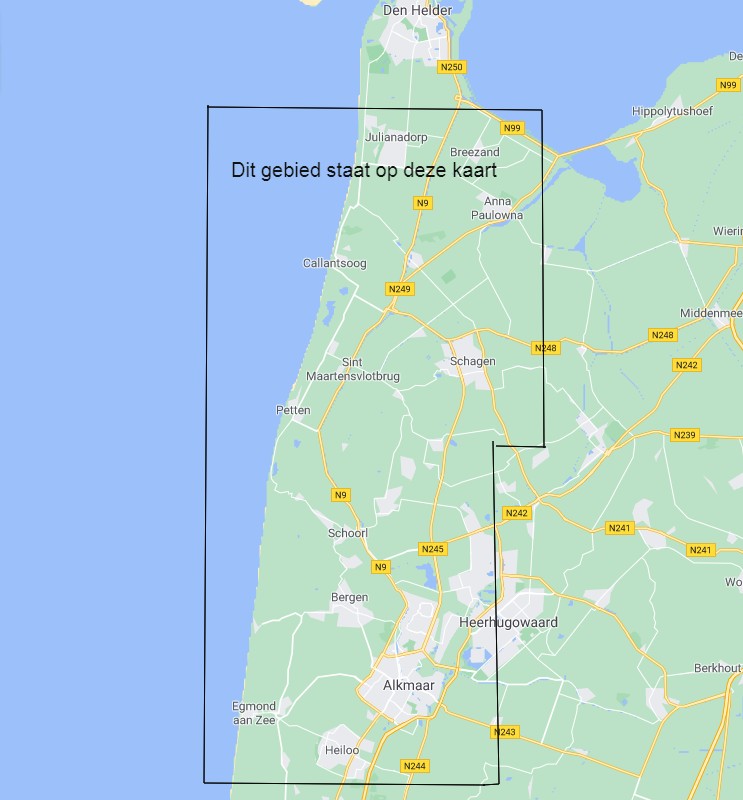Click the Heerhugowaard place name
This screenshot has height=800, width=743.
508,622
